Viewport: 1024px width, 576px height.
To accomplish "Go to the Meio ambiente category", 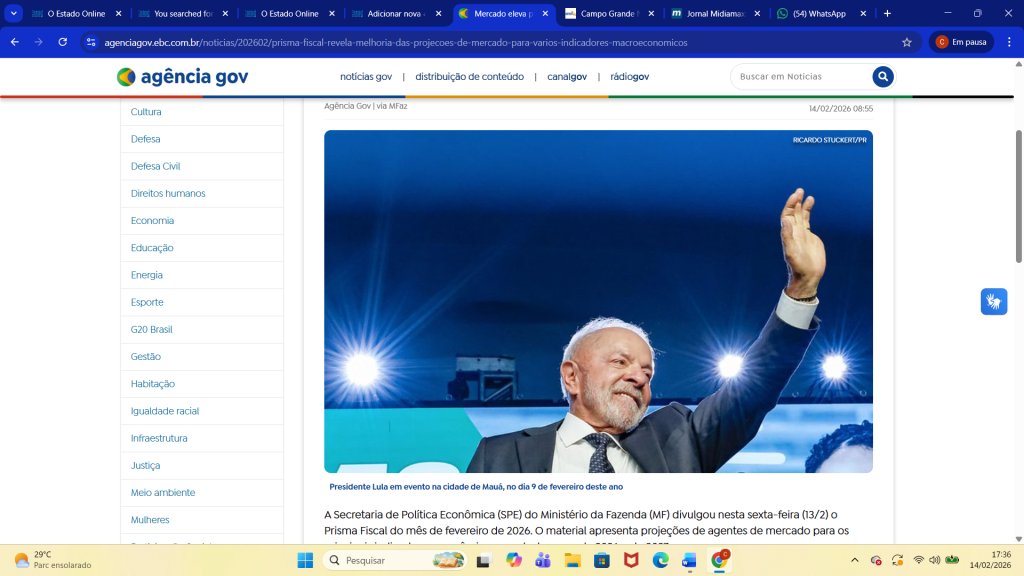I will (163, 493).
